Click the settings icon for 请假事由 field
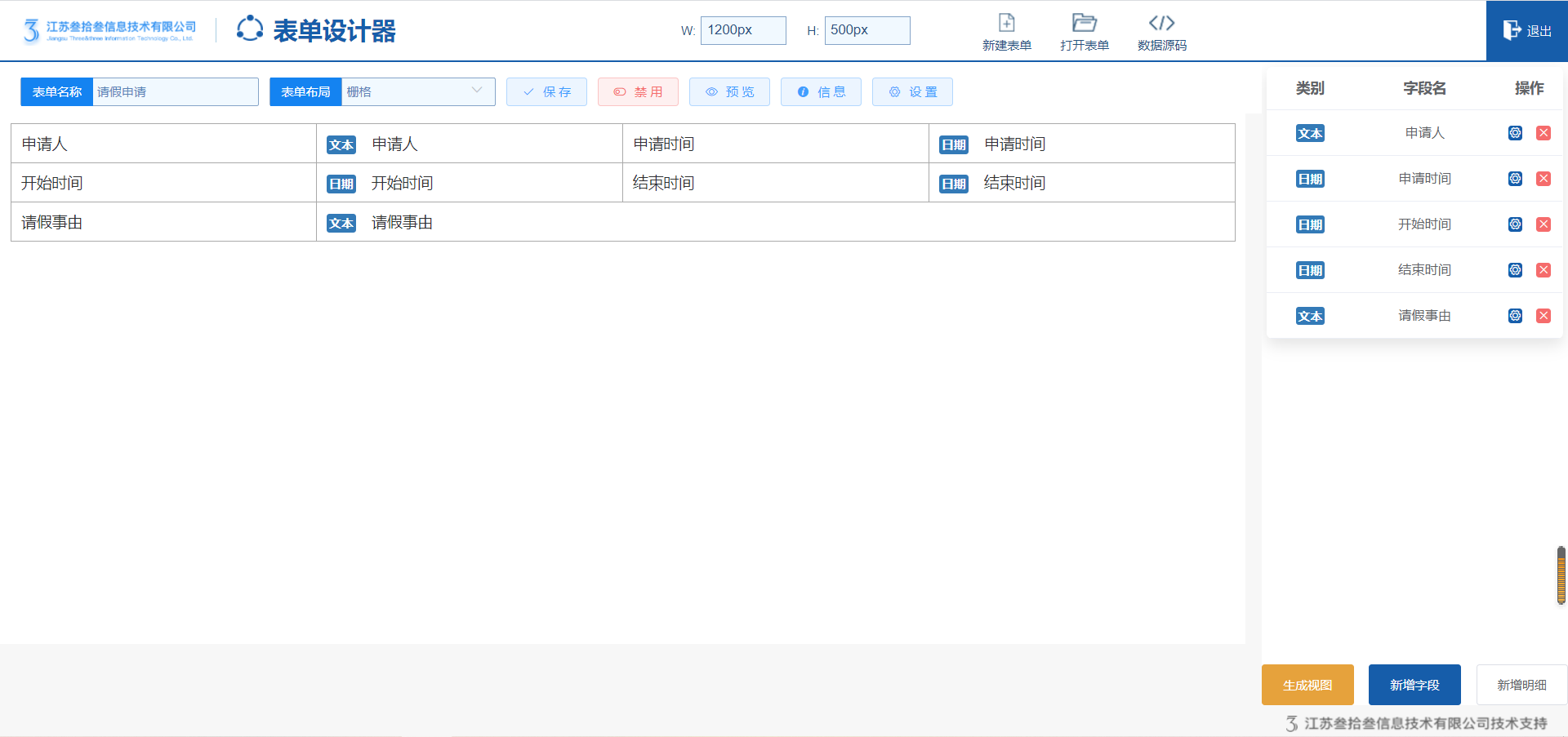The height and width of the screenshot is (737, 1568). [x=1515, y=316]
